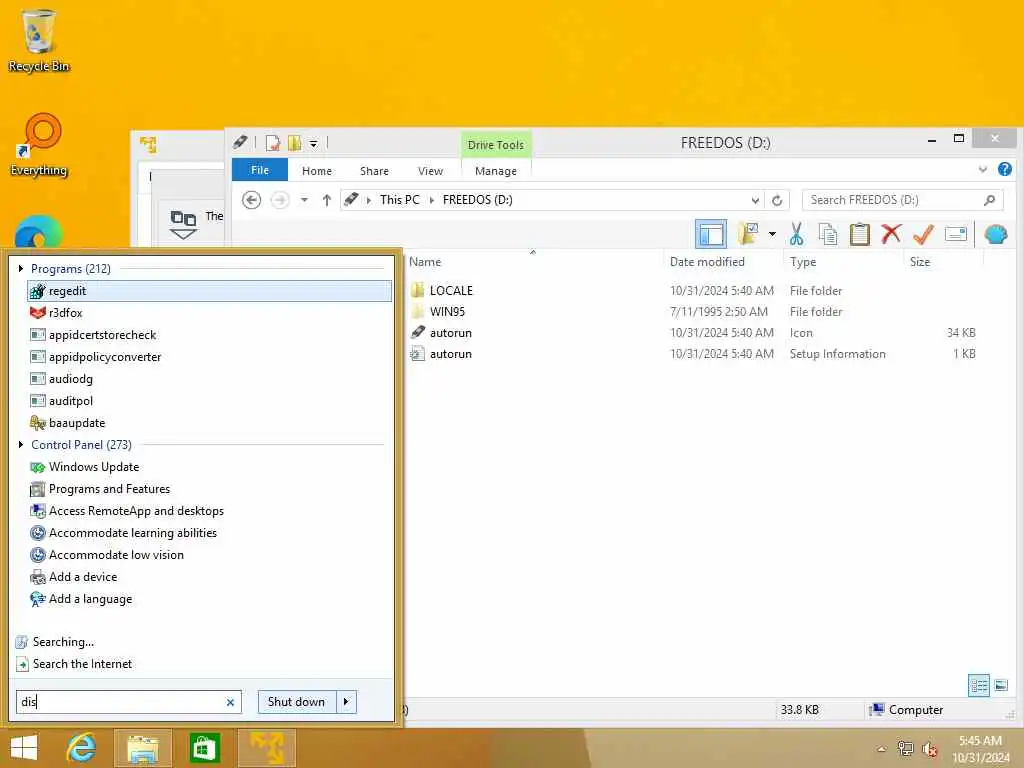Toggle the navigation pane layout icon
1024x768 pixels.
711,234
